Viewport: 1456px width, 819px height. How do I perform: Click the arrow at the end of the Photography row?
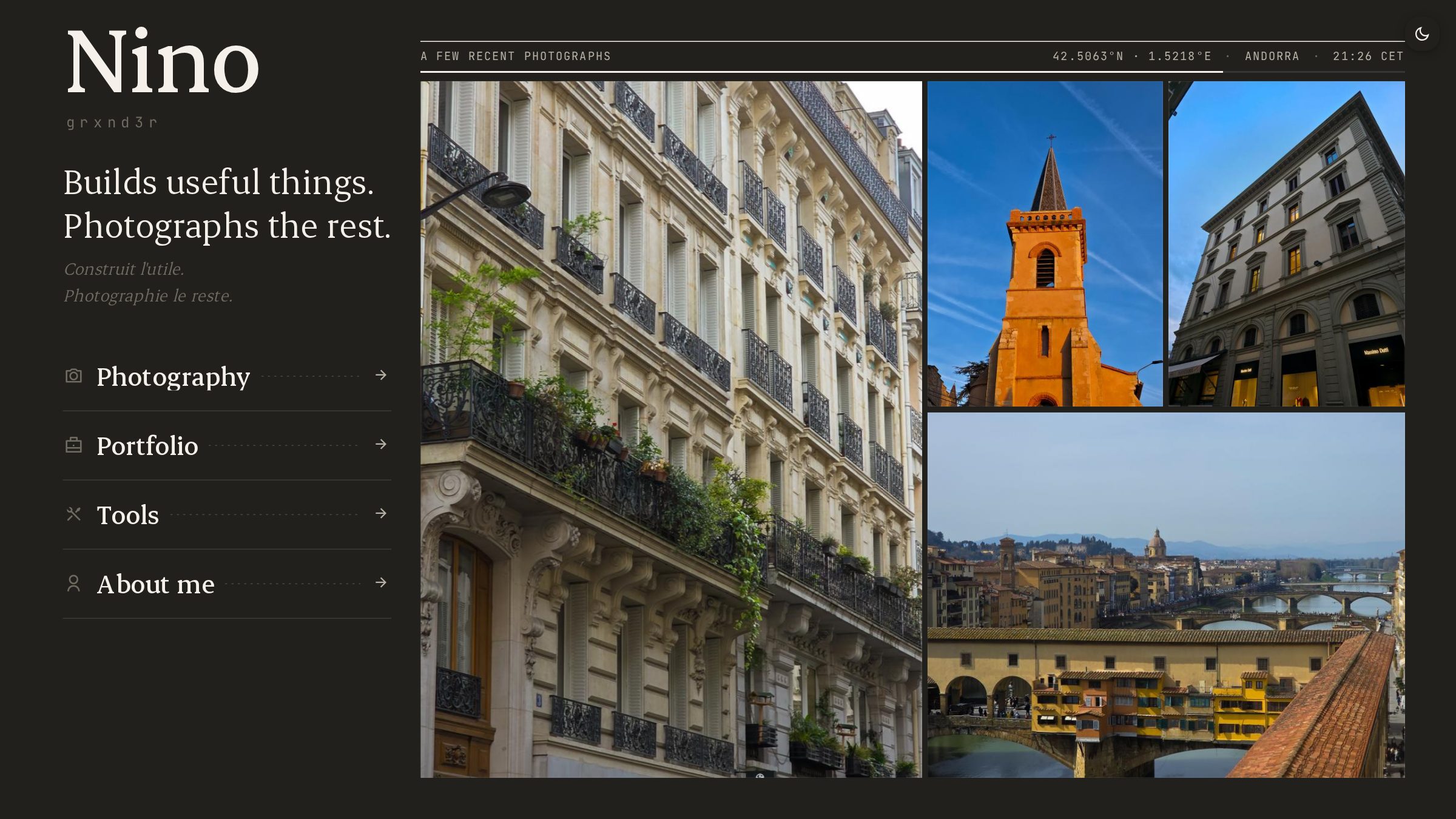click(381, 376)
